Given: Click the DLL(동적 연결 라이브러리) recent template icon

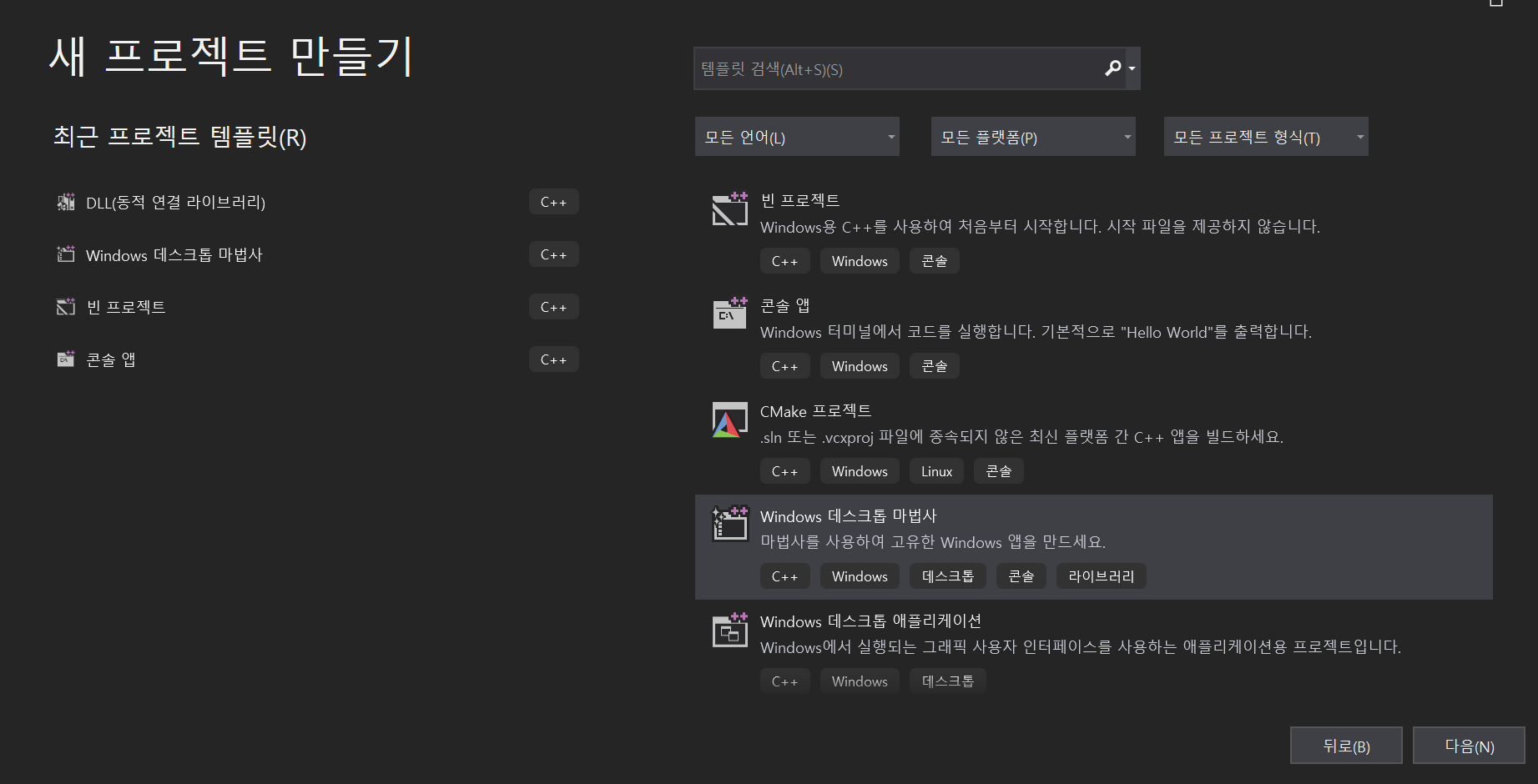Looking at the screenshot, I should [65, 202].
